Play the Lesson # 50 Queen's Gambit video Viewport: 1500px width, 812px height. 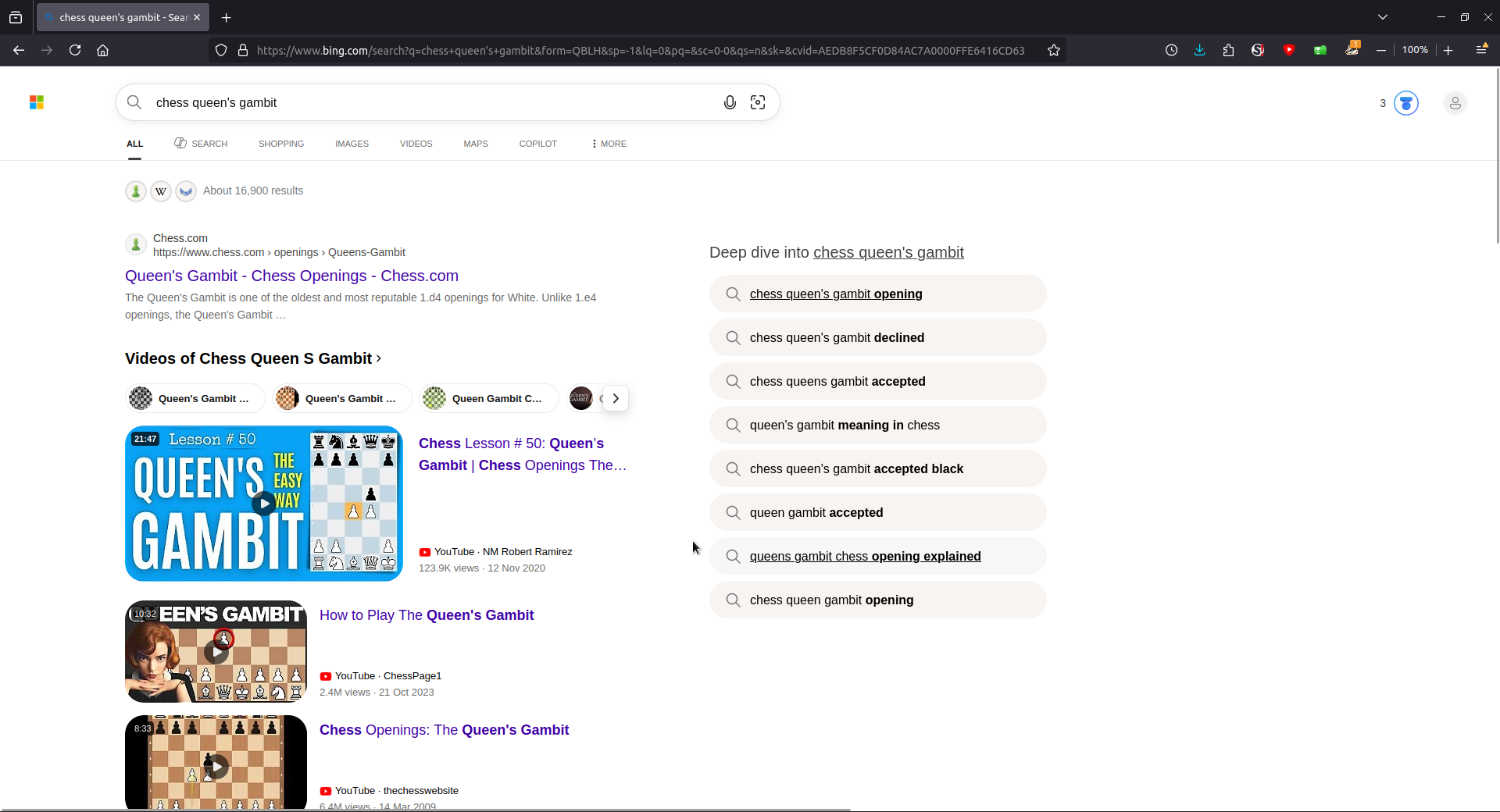point(264,504)
